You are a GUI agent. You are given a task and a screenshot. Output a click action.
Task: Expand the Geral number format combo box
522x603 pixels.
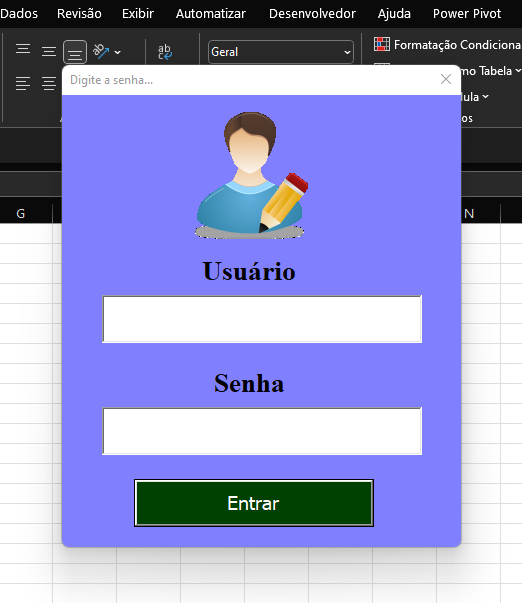point(280,52)
